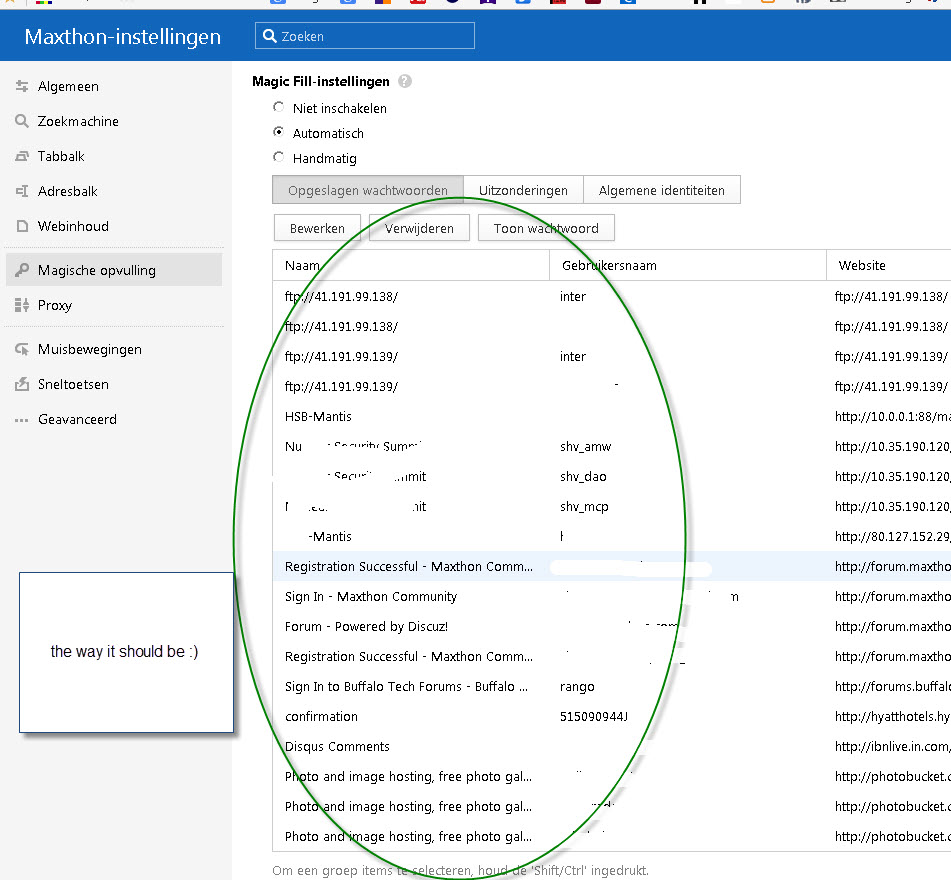
Task: Switch to Algemene identiteiten tab
Action: pos(662,190)
